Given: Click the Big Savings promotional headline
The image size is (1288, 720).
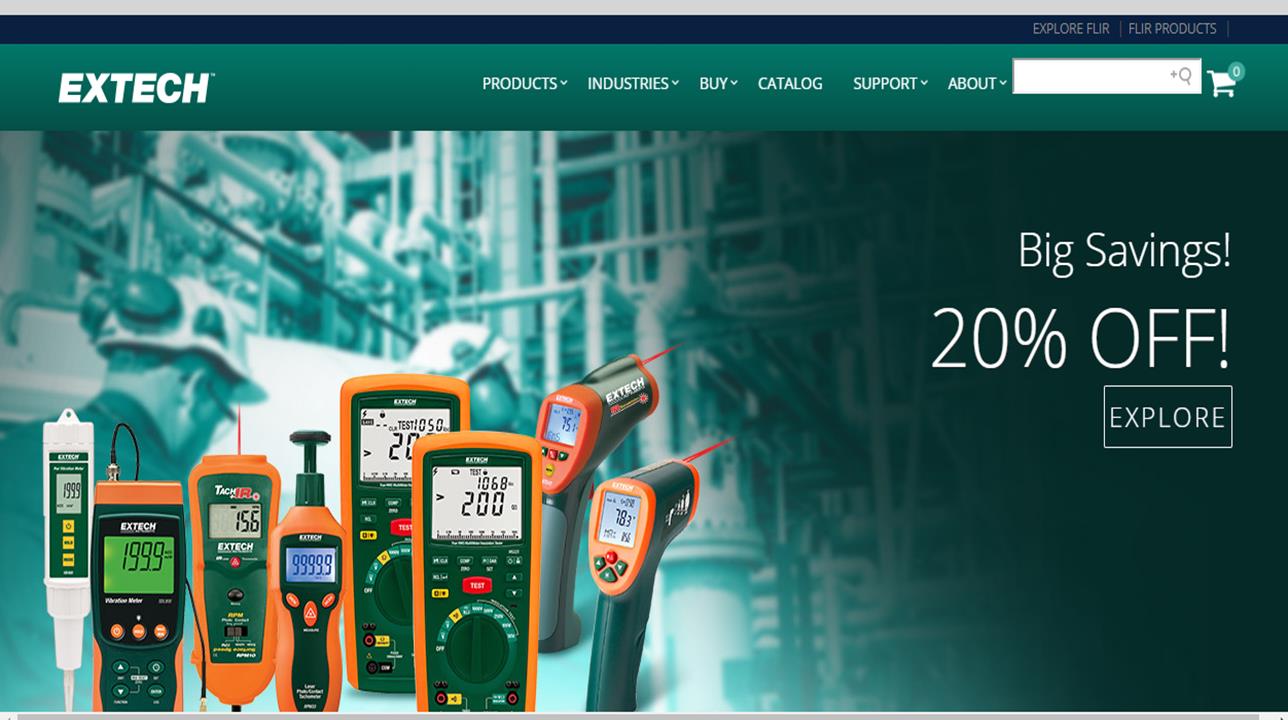Looking at the screenshot, I should pos(1124,252).
